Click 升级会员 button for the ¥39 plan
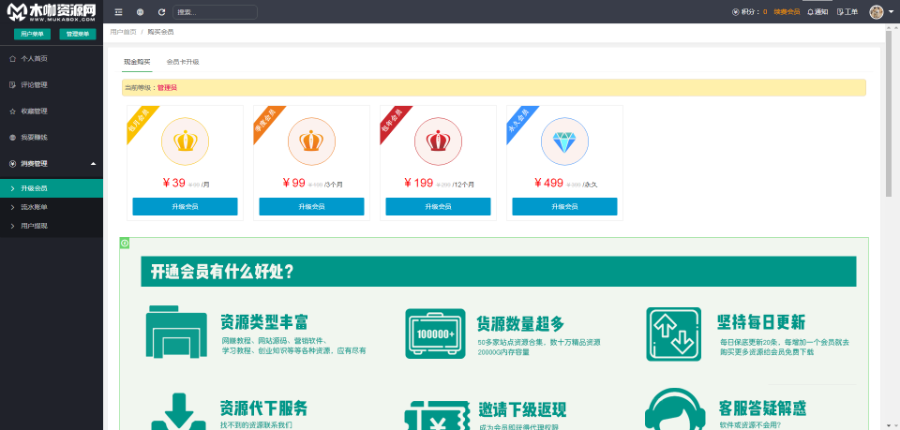 (x=185, y=206)
